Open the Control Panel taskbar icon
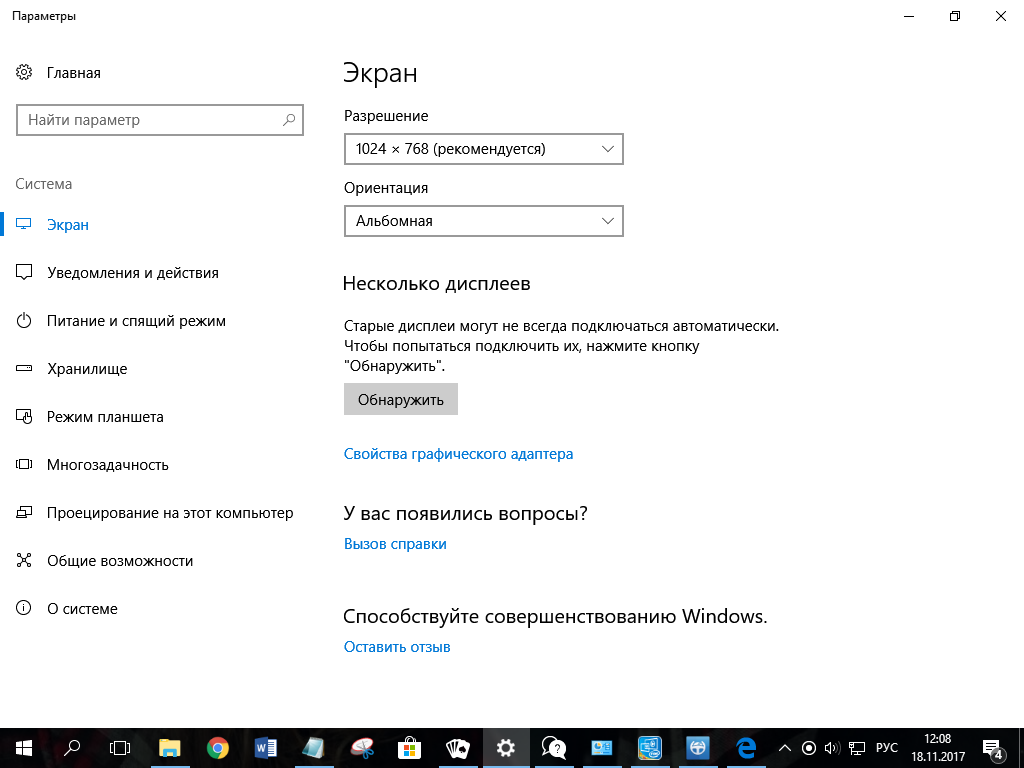This screenshot has height=768, width=1024. point(601,748)
